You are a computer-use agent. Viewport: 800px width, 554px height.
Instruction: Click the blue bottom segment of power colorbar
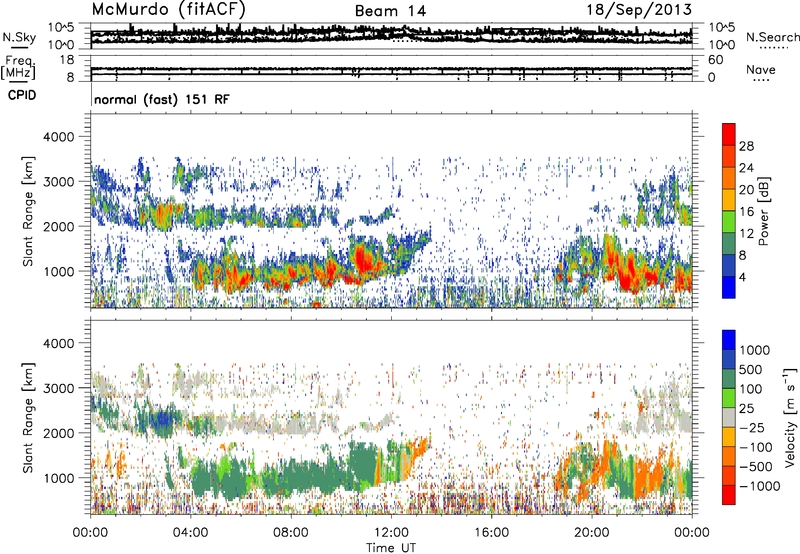[x=729, y=287]
